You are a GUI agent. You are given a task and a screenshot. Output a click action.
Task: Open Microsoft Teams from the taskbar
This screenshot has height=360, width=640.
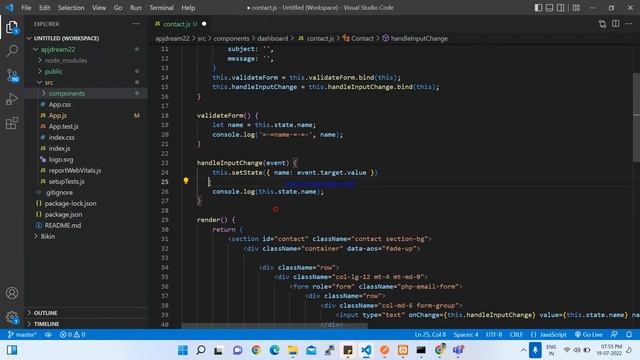458,350
